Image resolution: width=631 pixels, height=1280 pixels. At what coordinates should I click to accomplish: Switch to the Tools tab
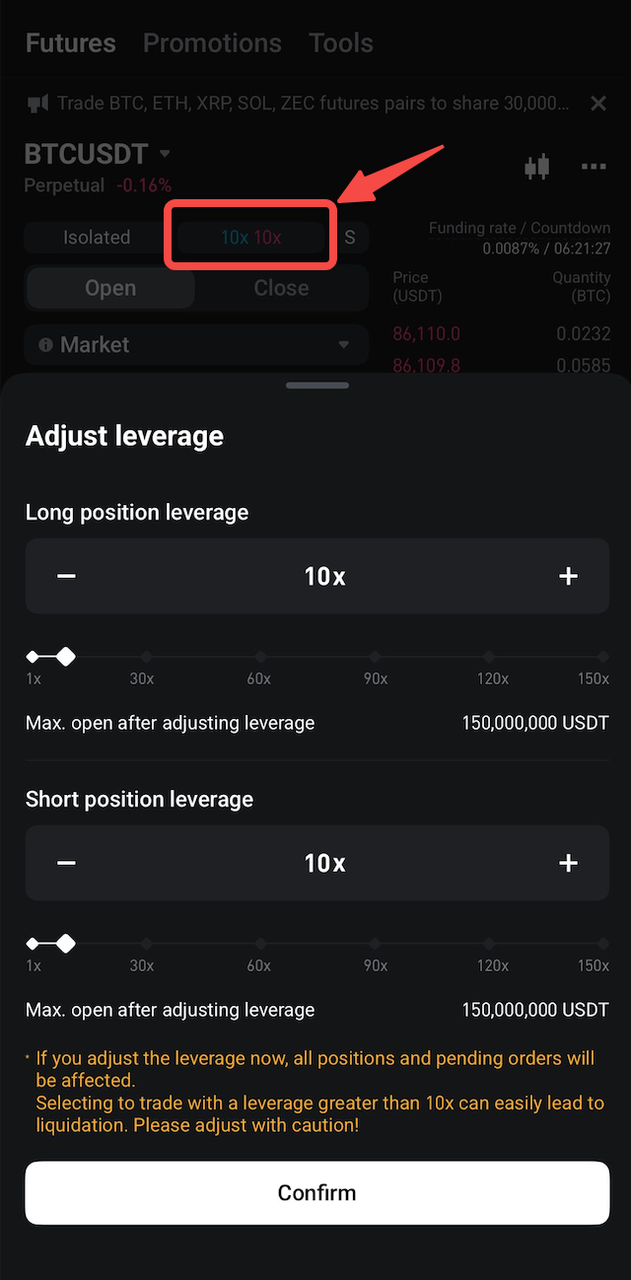[340, 43]
